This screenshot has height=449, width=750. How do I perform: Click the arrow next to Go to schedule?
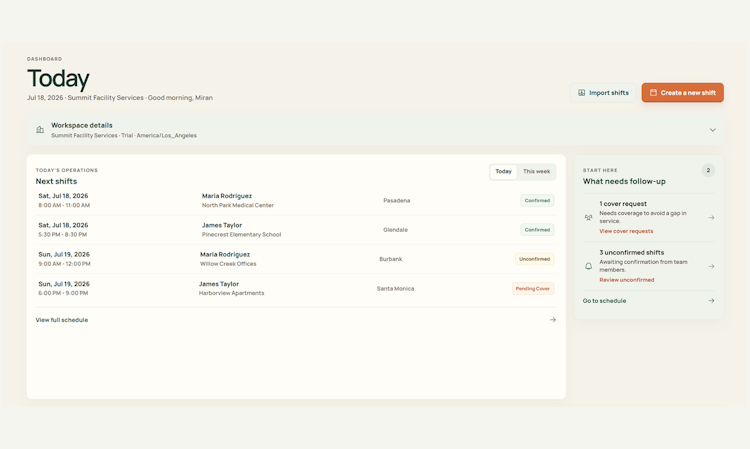pyautogui.click(x=711, y=301)
